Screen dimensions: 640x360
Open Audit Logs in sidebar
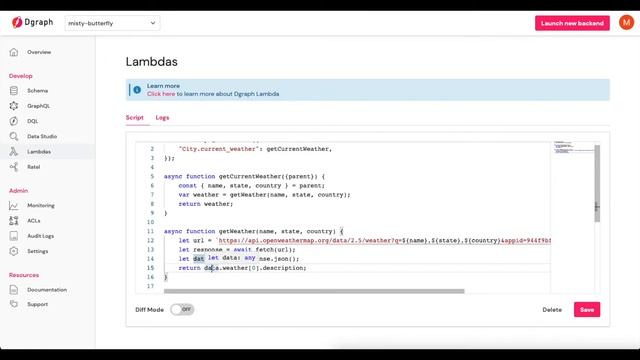click(40, 236)
